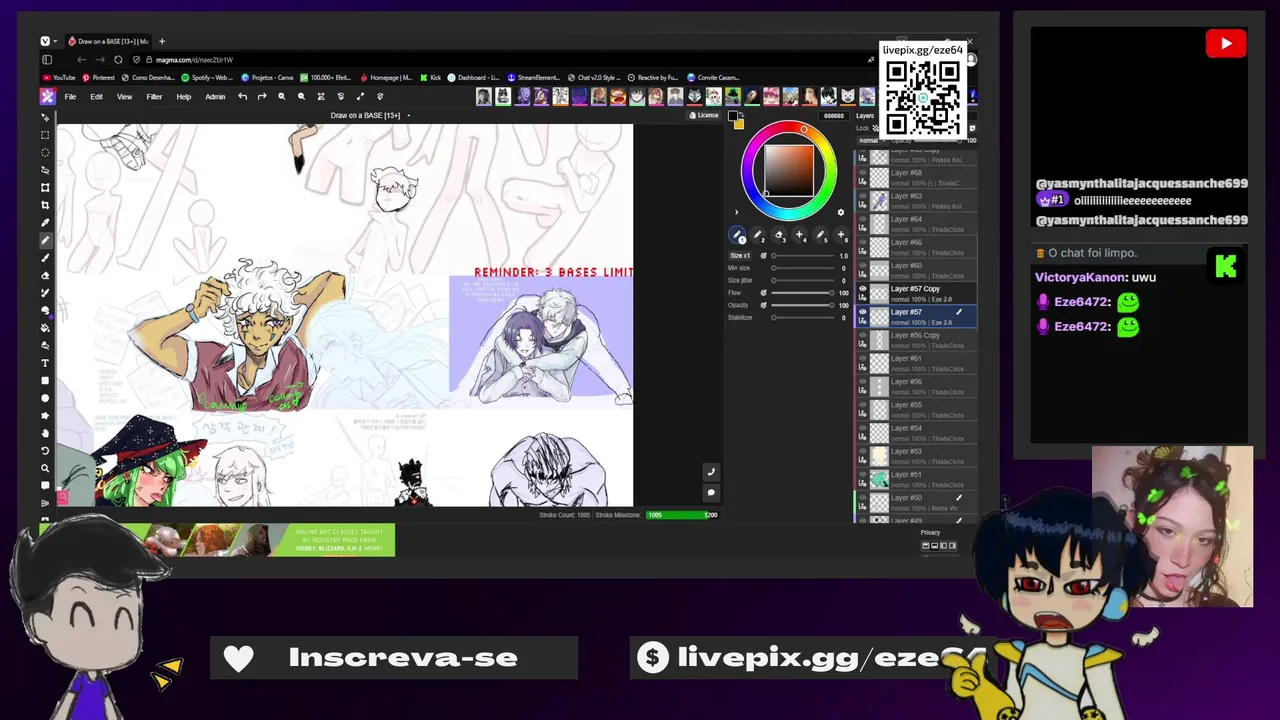Select the Ellipse shape tool
This screenshot has width=1280, height=720.
[45, 398]
